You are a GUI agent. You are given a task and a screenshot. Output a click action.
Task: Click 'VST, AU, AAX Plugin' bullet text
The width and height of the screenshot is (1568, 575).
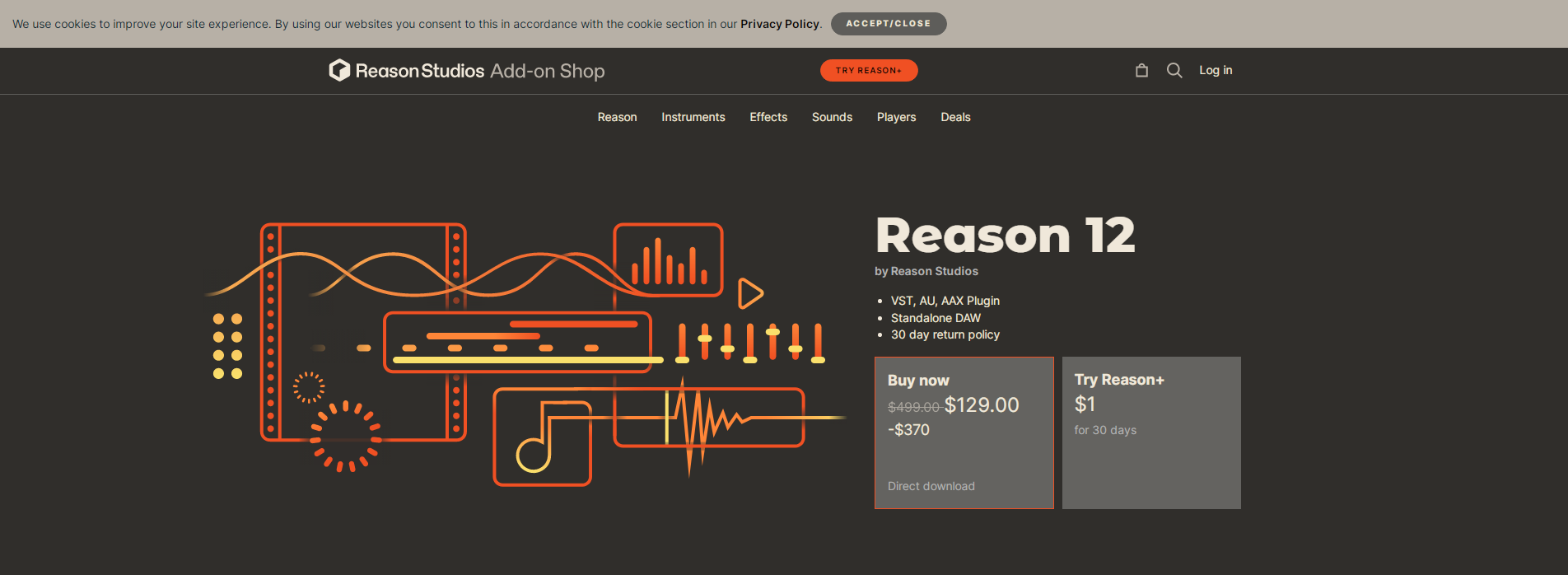coord(945,301)
